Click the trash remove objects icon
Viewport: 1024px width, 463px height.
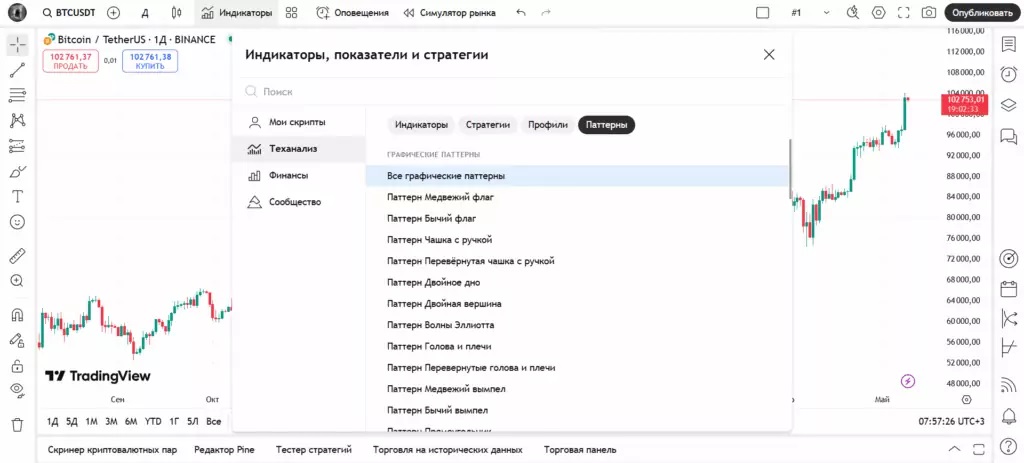(18, 424)
